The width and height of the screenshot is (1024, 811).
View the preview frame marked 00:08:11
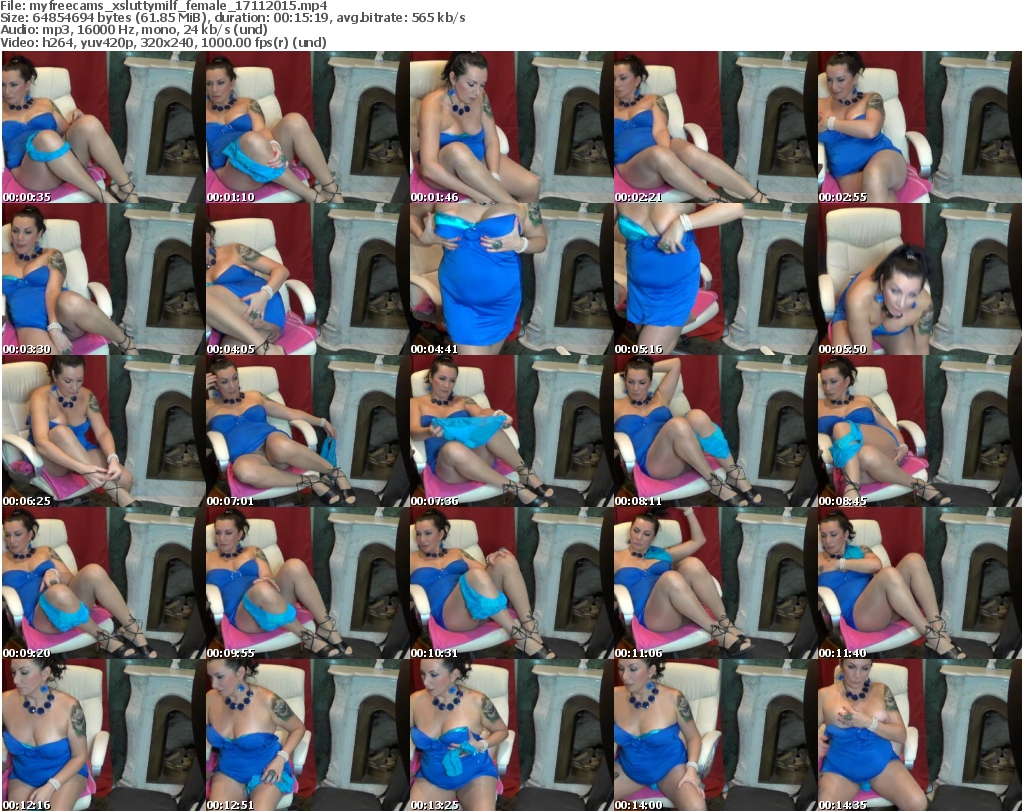(x=715, y=432)
